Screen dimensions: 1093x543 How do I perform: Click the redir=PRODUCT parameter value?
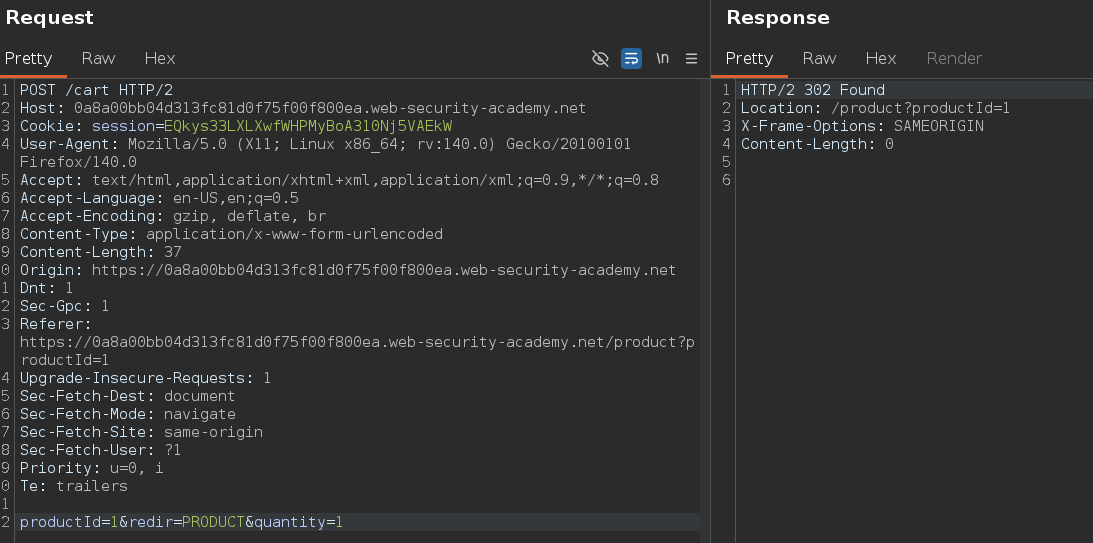point(213,522)
